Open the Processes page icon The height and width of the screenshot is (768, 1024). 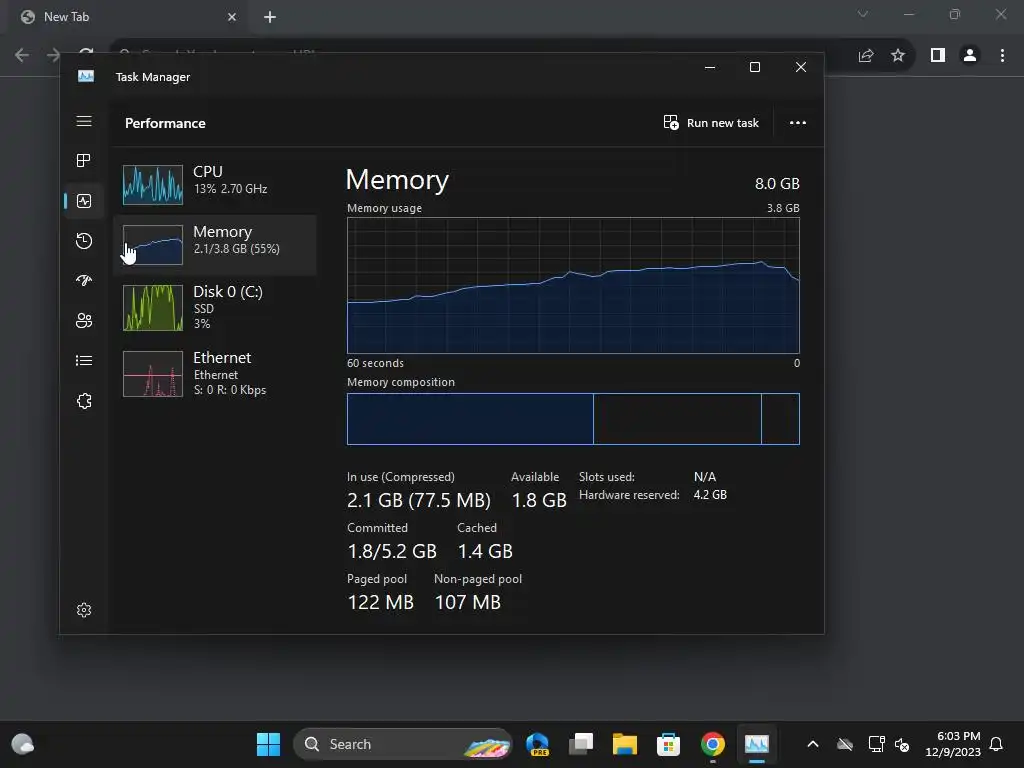coord(84,161)
